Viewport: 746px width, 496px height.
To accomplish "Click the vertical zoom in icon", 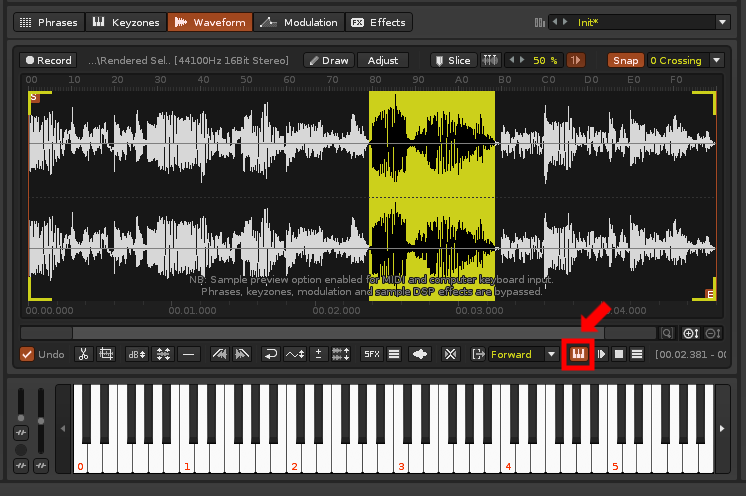I will pos(691,333).
